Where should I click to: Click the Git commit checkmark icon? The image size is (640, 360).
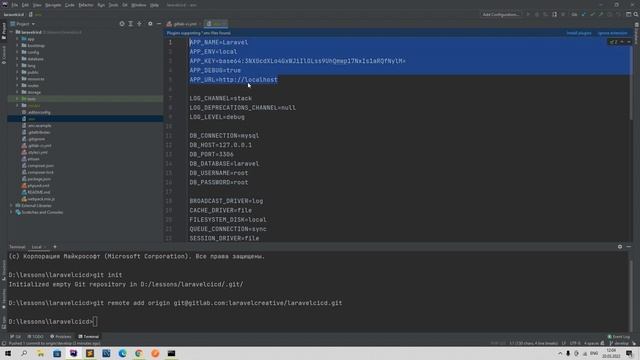pos(592,15)
